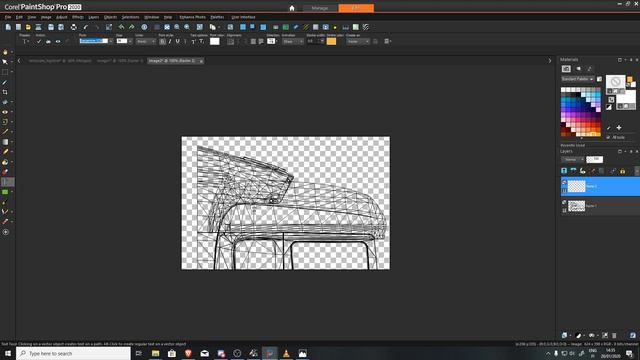
Task: Open the Selections menu
Action: (131, 17)
